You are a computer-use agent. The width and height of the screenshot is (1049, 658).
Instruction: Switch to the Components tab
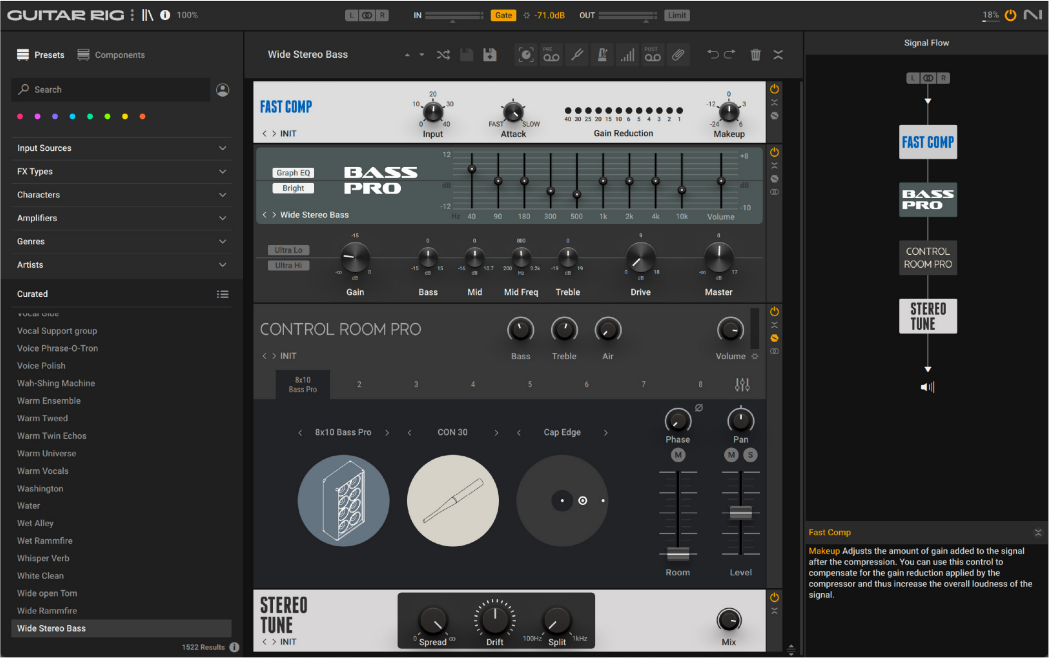(111, 55)
